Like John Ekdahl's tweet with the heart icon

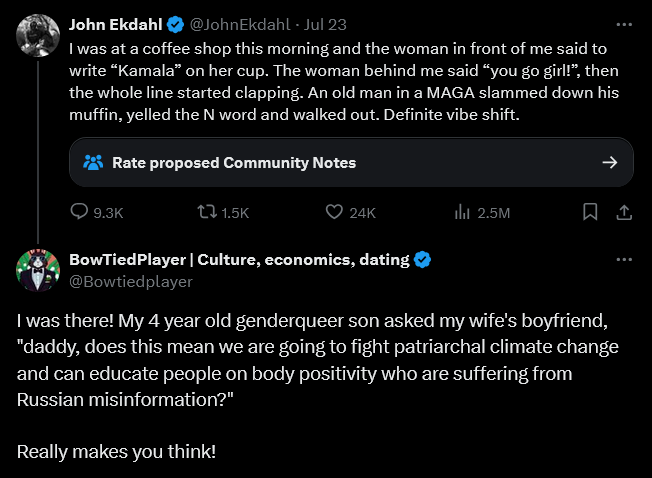334,212
